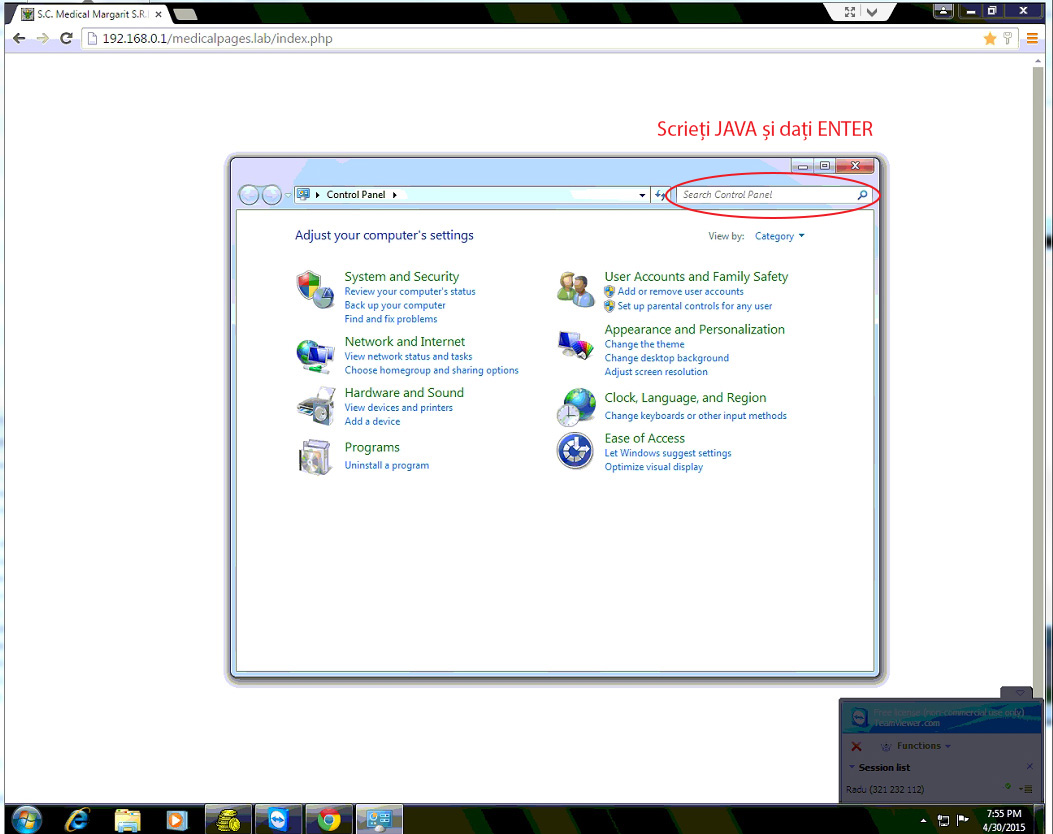Close the S.C. Medical Margarit tab
Screen dimensions: 1053x834
(158, 14)
